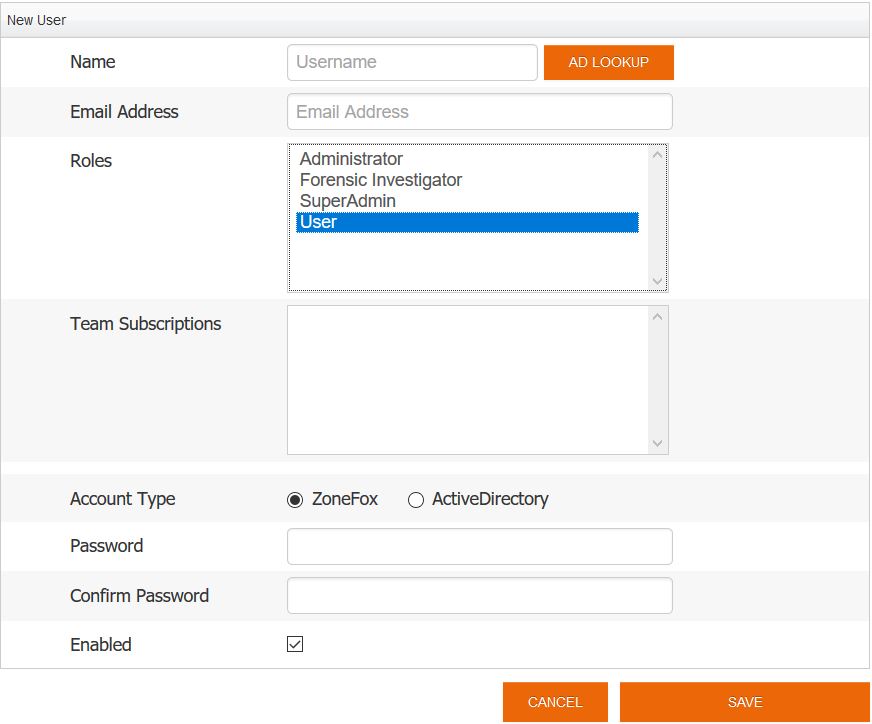Choose SuperAdmin from the Roles list

347,201
